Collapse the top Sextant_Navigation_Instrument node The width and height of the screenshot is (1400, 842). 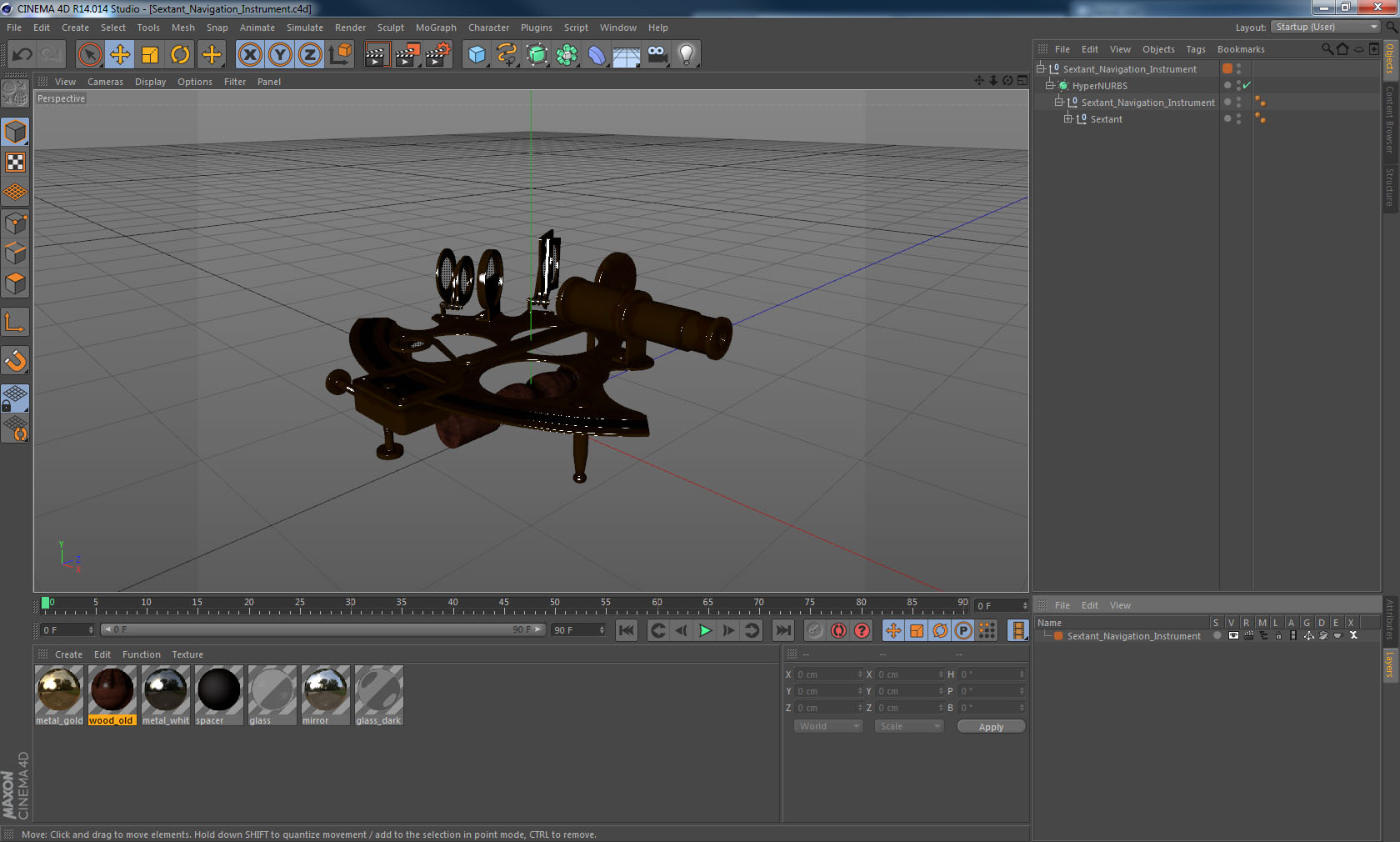(1041, 68)
